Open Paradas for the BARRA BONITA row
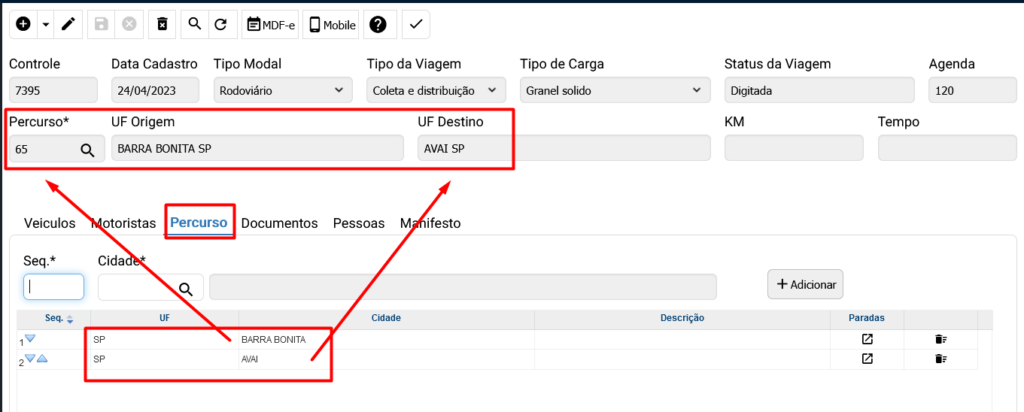The height and width of the screenshot is (412, 1024). (x=867, y=340)
